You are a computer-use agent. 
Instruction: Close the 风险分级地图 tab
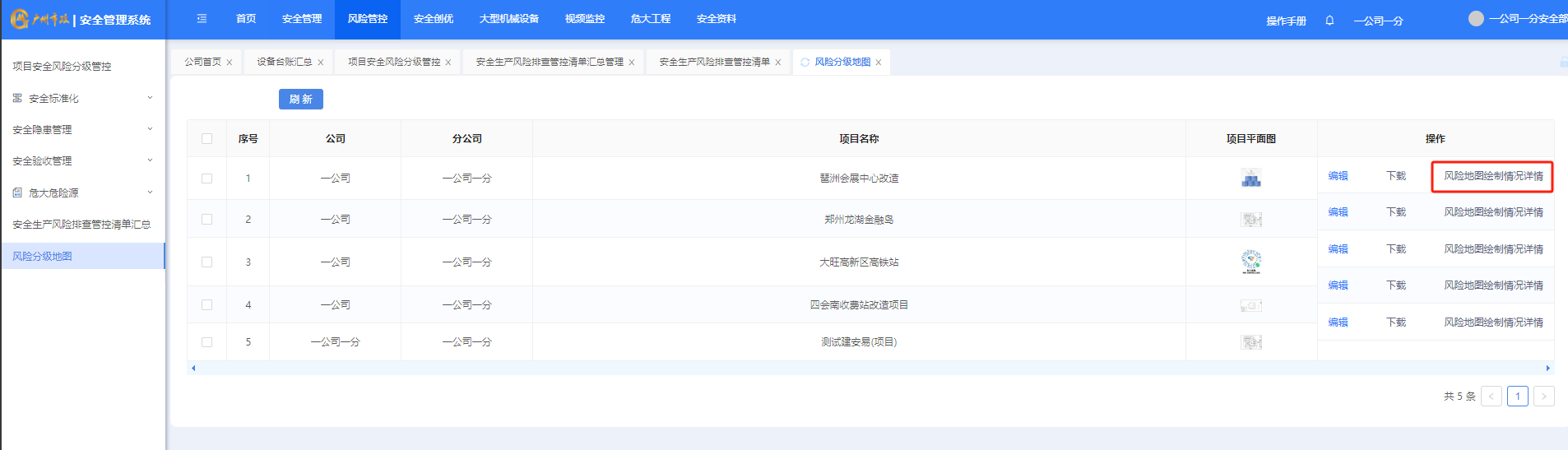879,63
